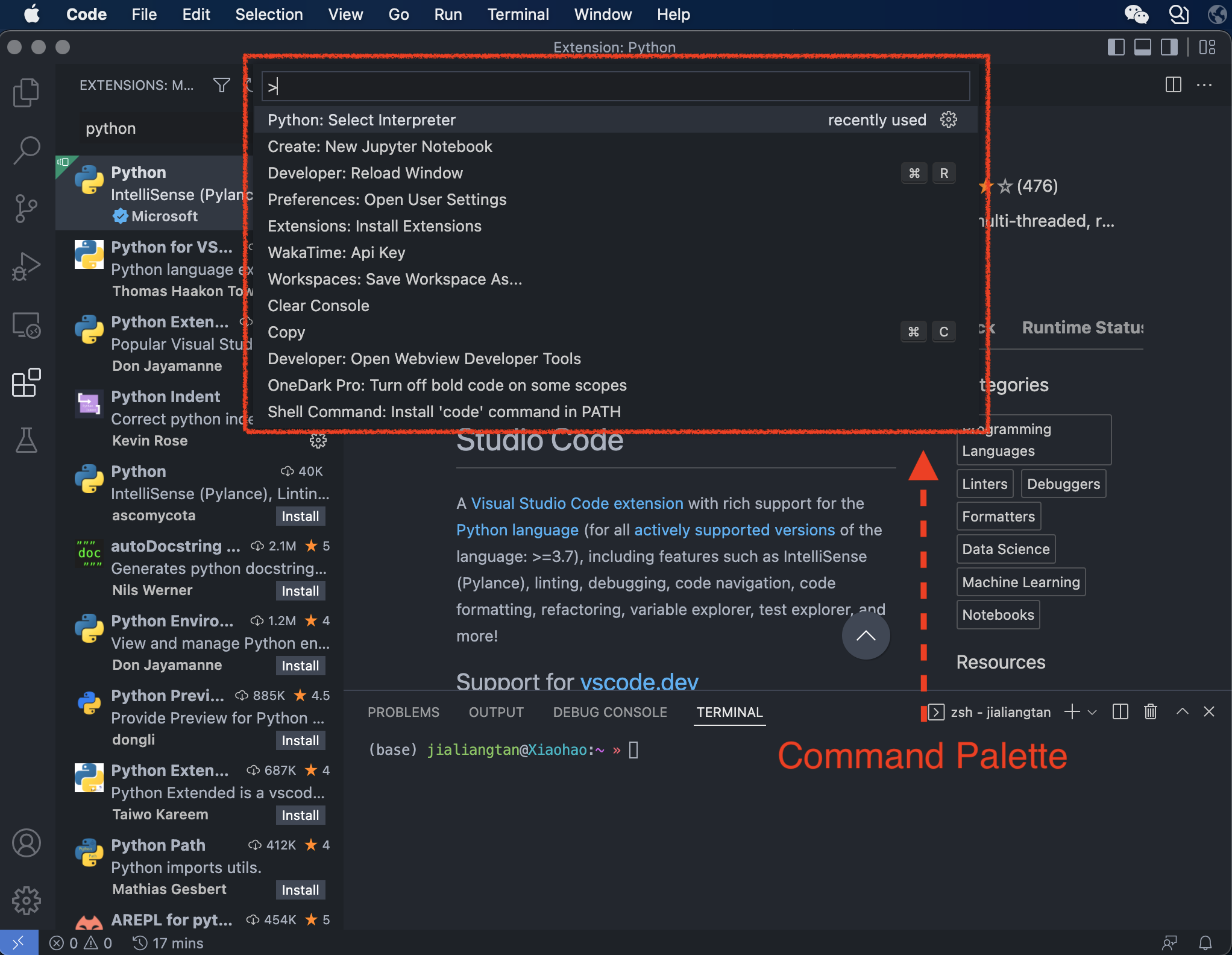The height and width of the screenshot is (955, 1232).
Task: Click the Accounts icon in activity bar
Action: point(26,843)
